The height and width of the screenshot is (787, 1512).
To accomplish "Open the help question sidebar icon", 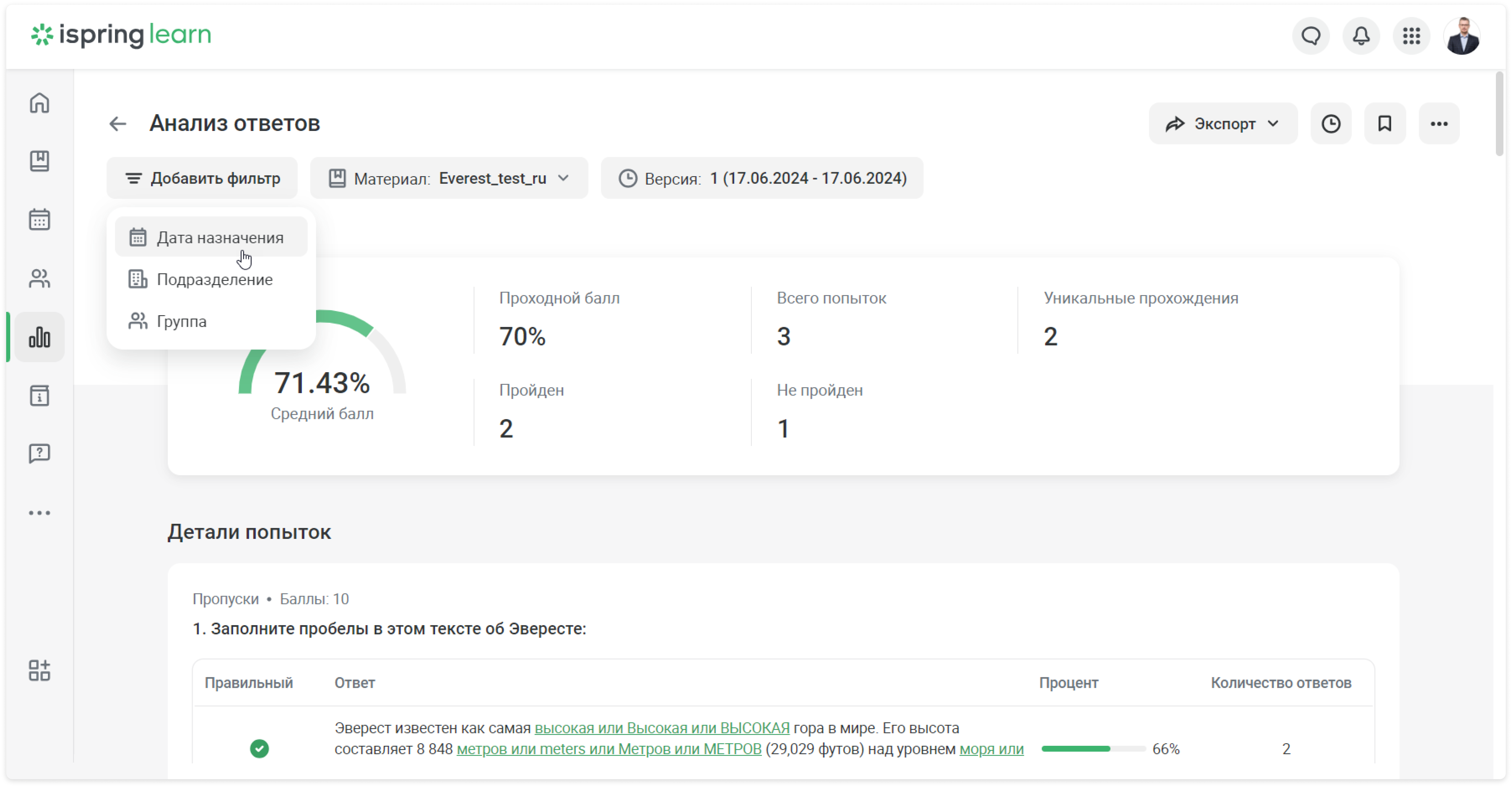I will [x=39, y=454].
